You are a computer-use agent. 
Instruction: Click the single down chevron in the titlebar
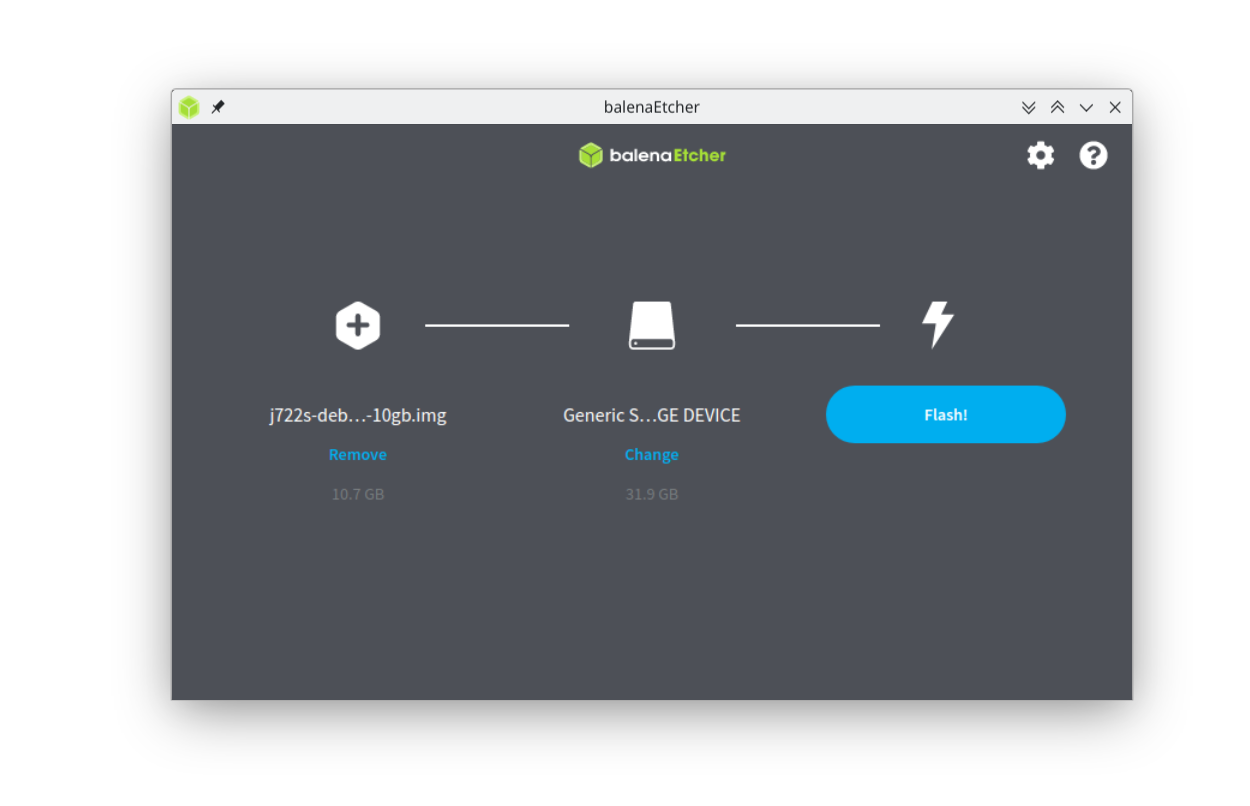point(1086,107)
